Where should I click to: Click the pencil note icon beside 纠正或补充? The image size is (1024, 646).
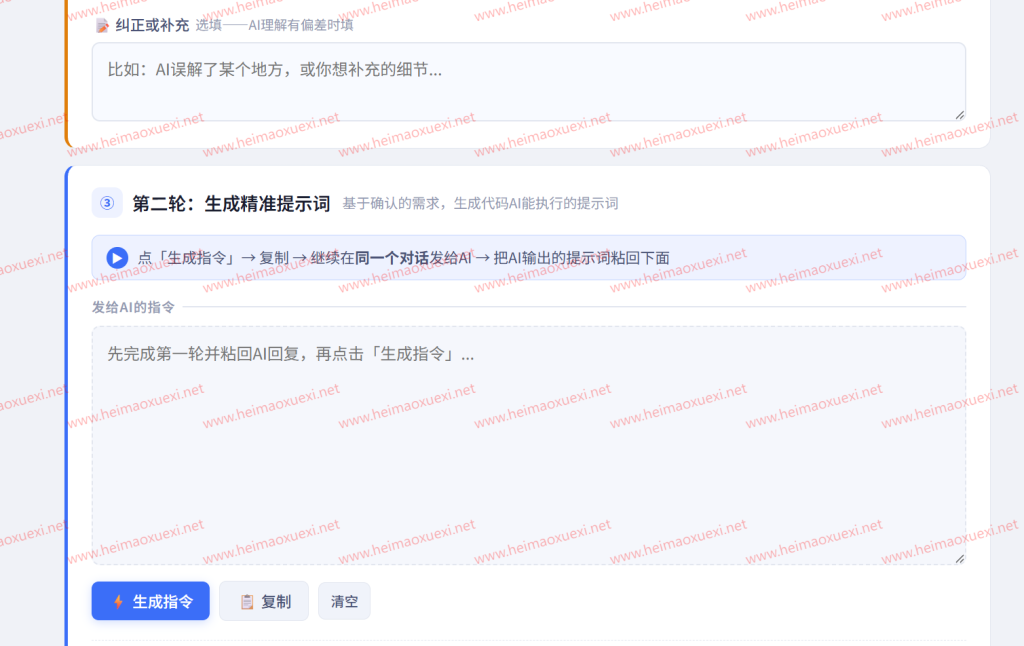tap(103, 25)
